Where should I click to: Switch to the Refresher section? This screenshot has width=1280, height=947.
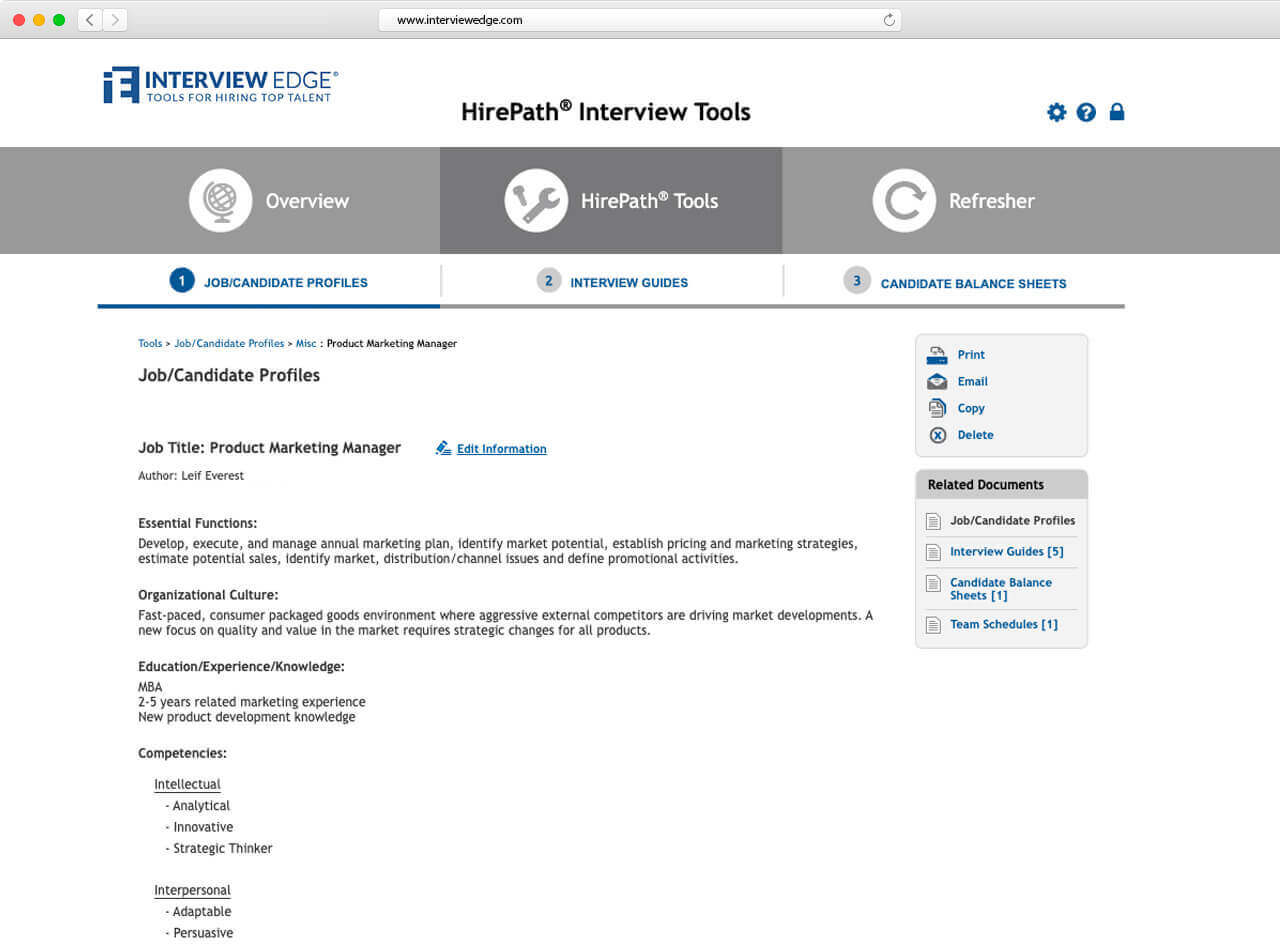tap(1031, 200)
